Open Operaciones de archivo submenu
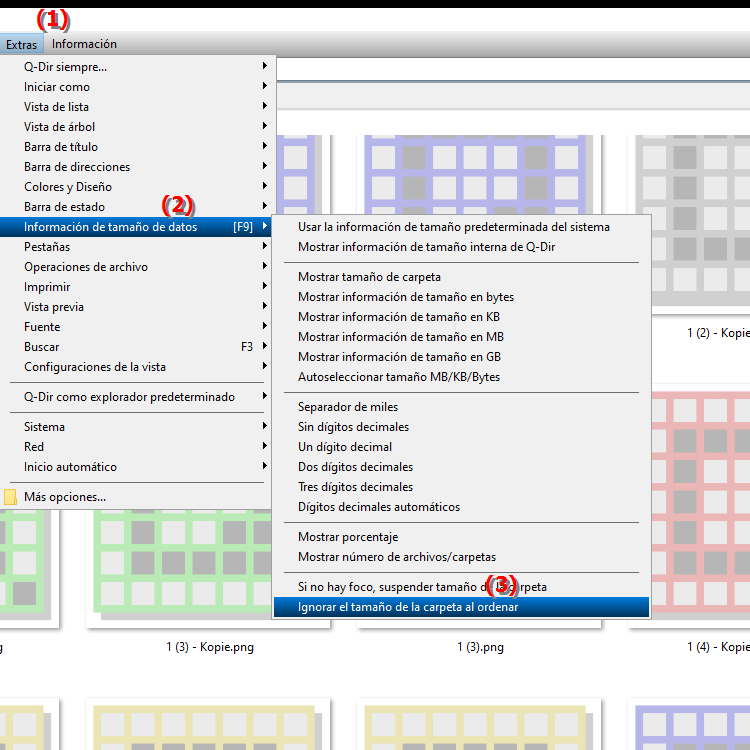 pos(86,267)
